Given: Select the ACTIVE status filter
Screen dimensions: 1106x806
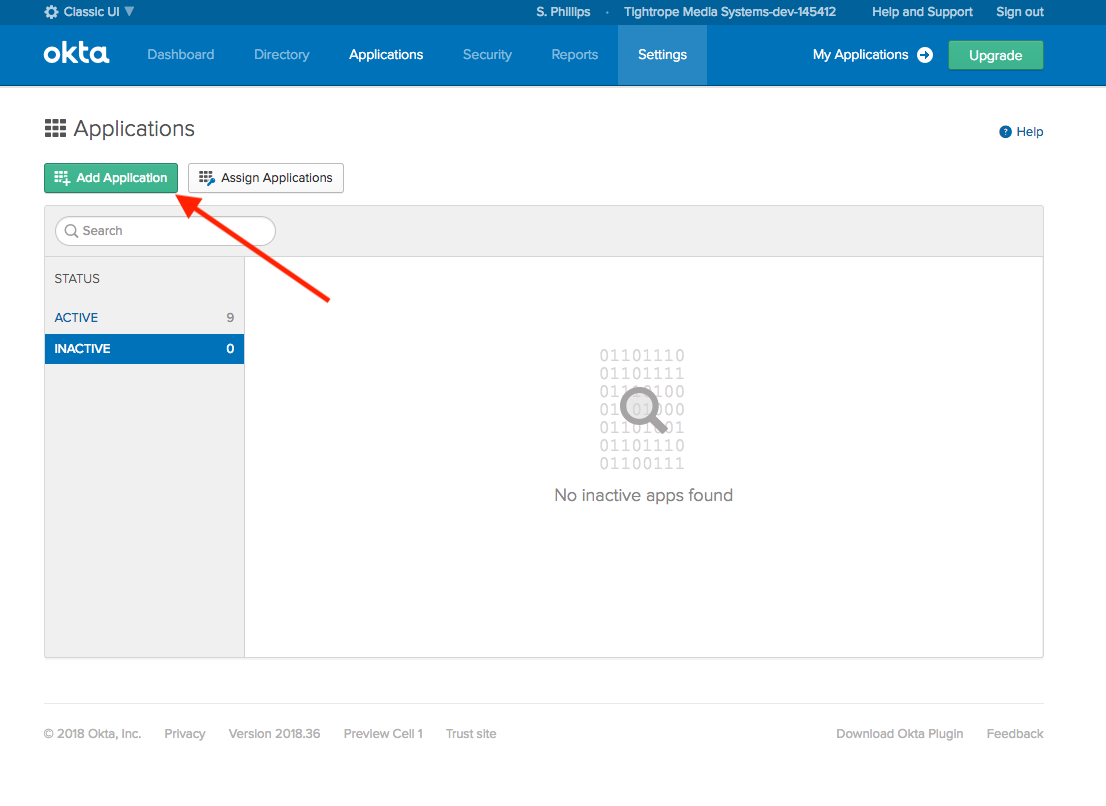Looking at the screenshot, I should [77, 318].
